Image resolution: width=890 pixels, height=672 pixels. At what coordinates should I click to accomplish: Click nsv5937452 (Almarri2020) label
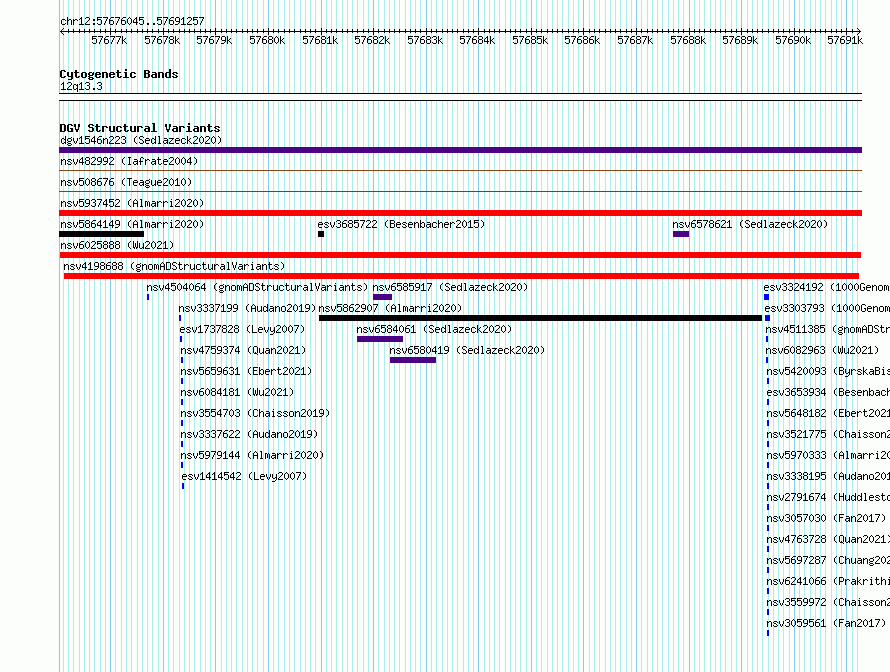132,203
